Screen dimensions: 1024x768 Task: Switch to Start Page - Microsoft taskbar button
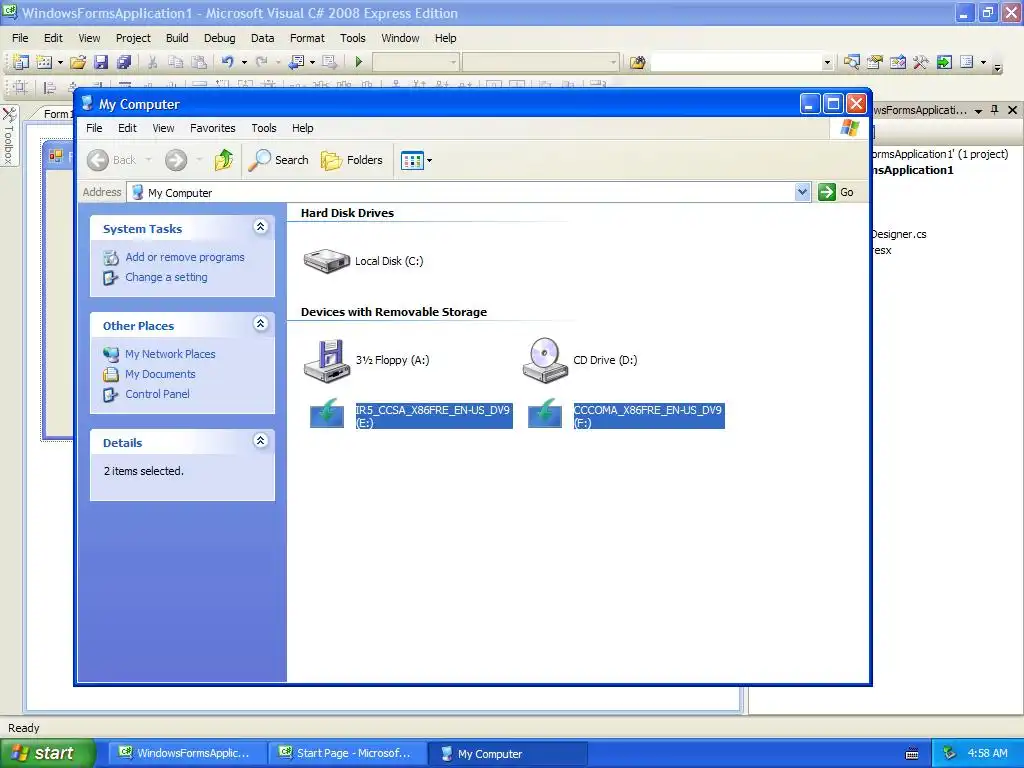click(346, 753)
